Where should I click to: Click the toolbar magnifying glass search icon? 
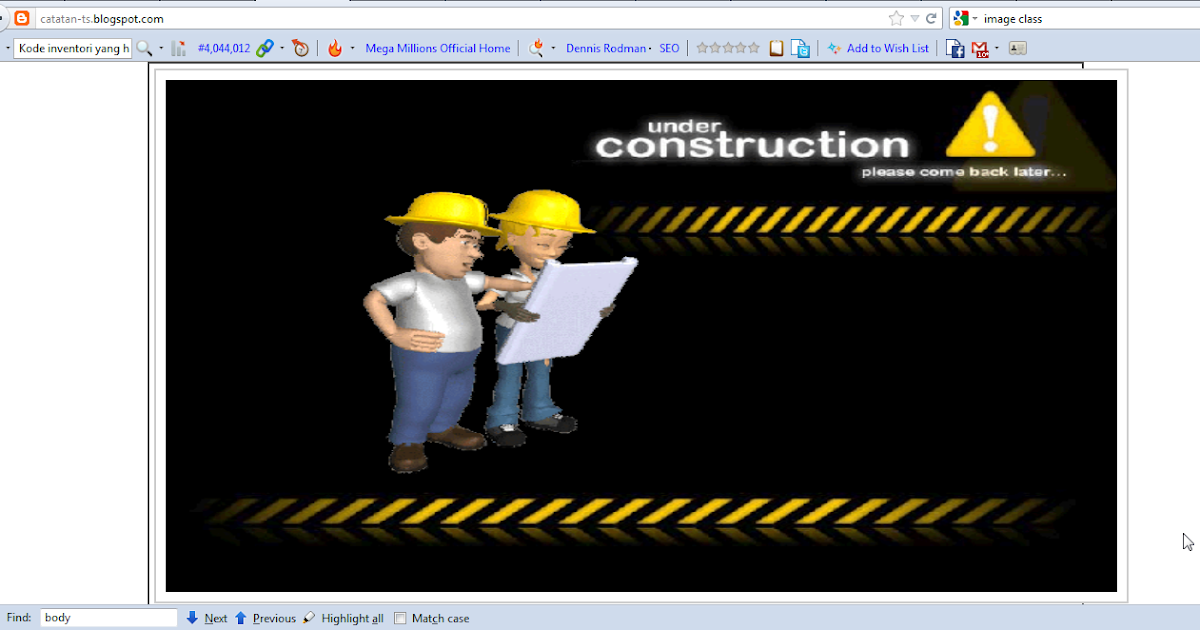(x=145, y=48)
